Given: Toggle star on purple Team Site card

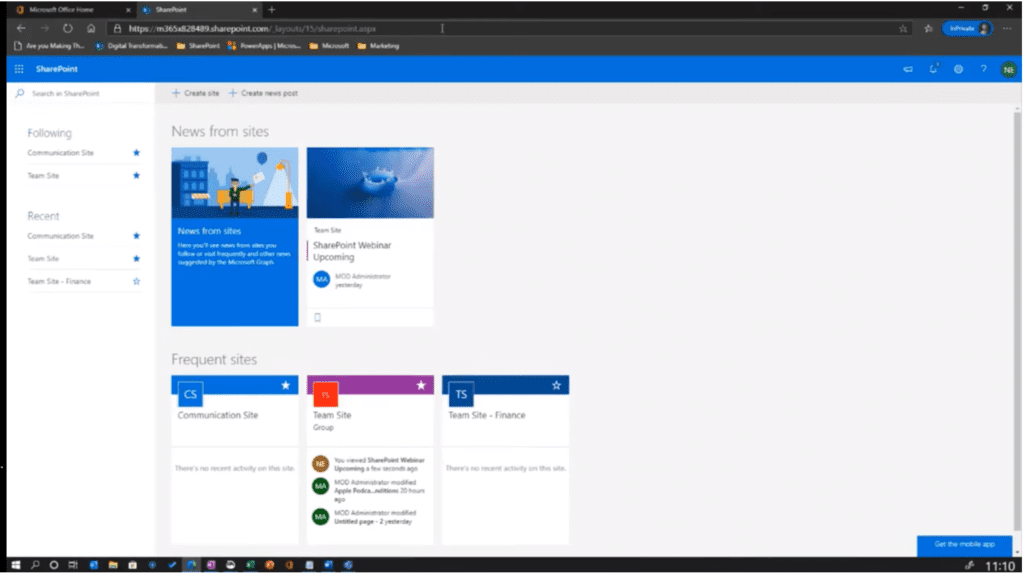Looking at the screenshot, I should point(421,385).
